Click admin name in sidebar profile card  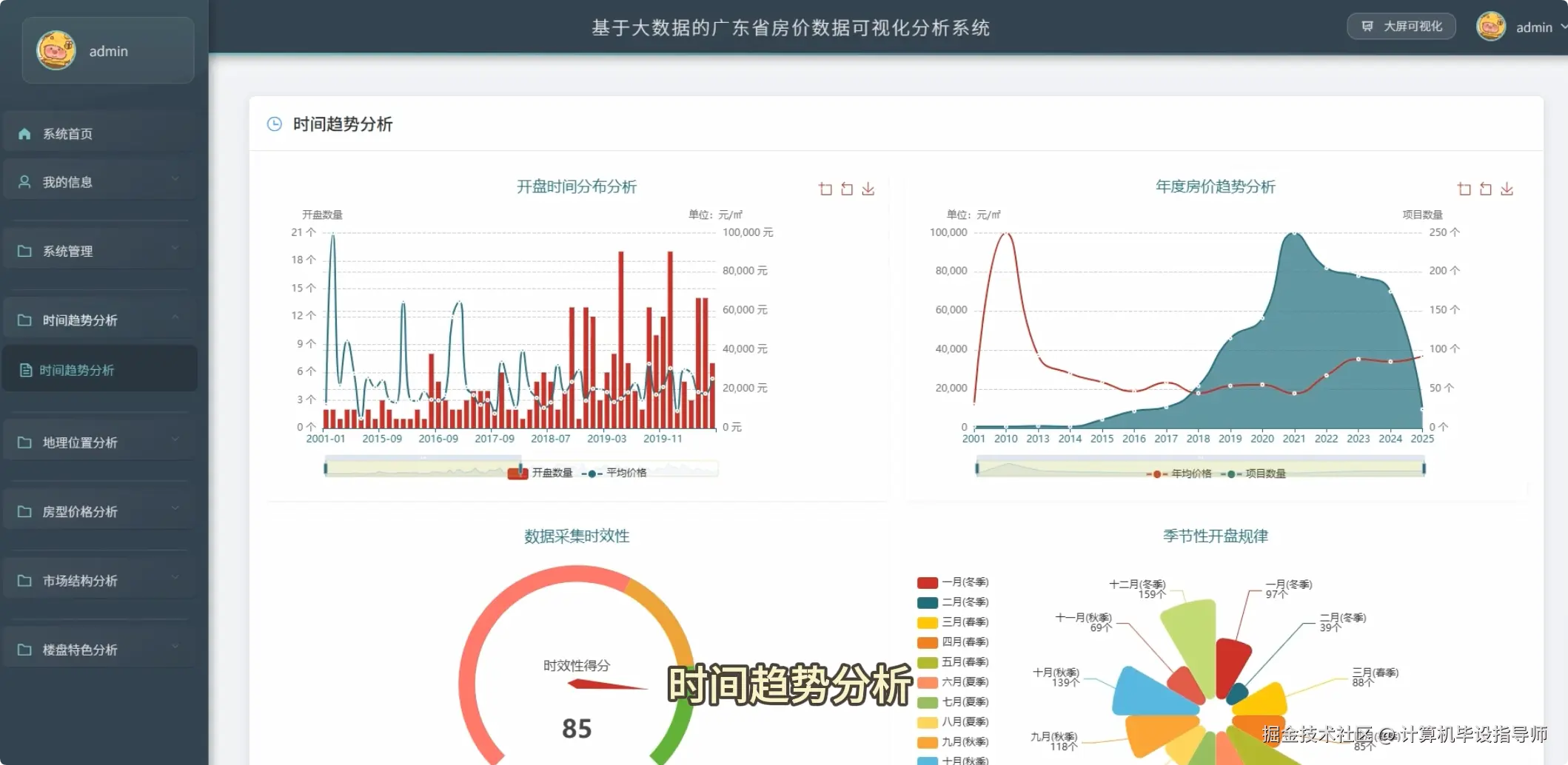click(109, 51)
